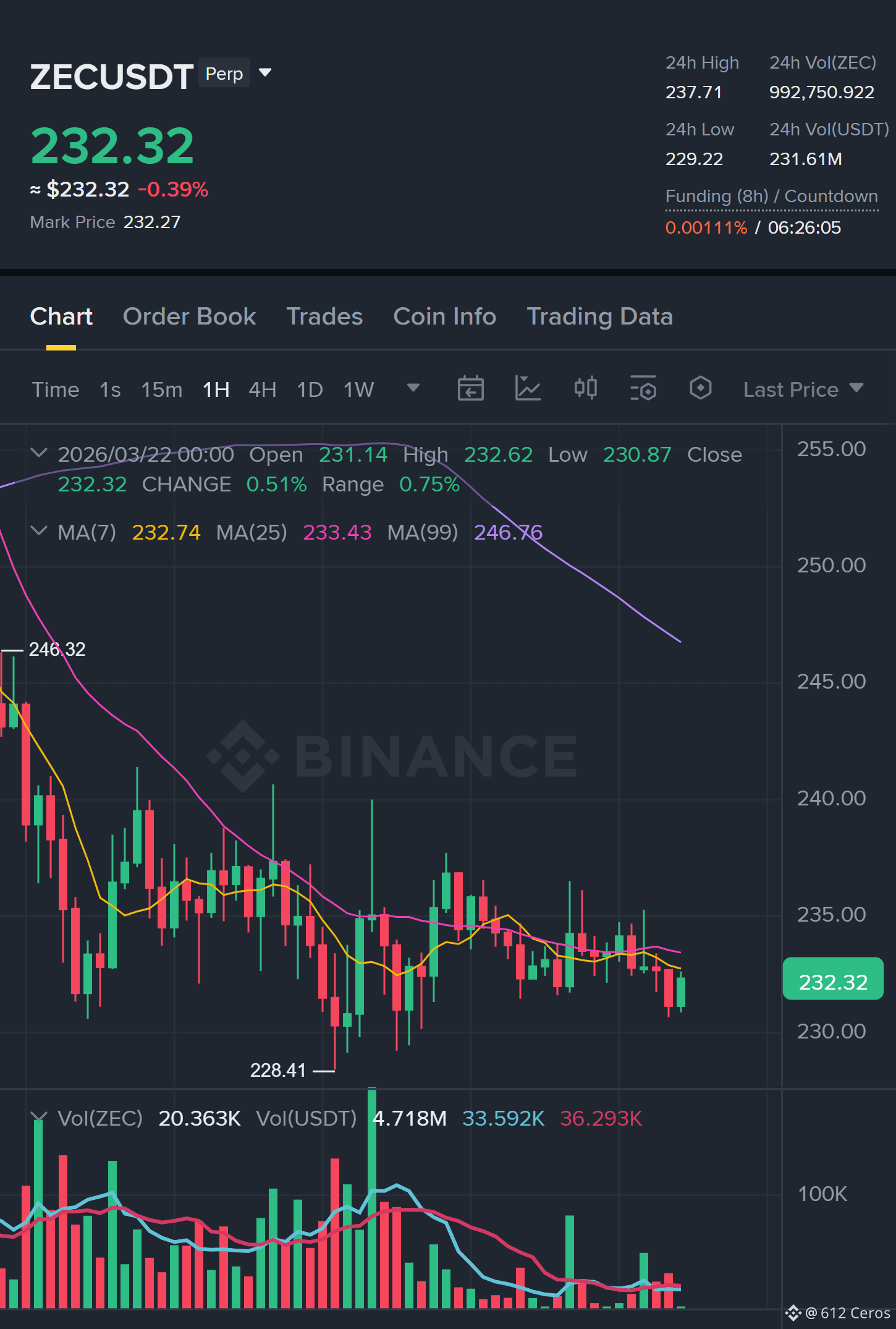Switch to the Trades tab
Image resolution: width=896 pixels, height=1329 pixels.
click(x=324, y=316)
